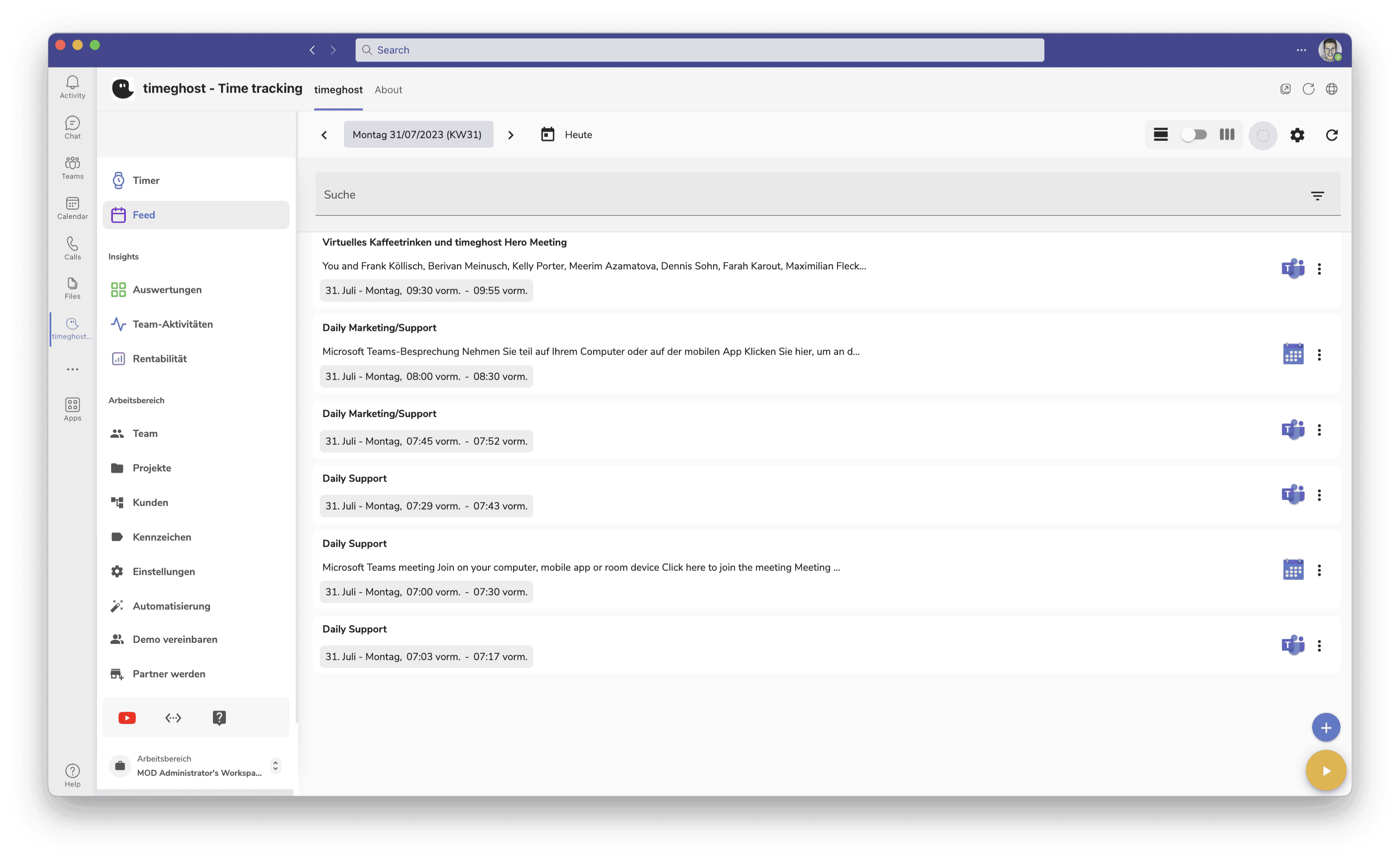
Task: Refresh the feed with reload icon
Action: pyautogui.click(x=1332, y=135)
